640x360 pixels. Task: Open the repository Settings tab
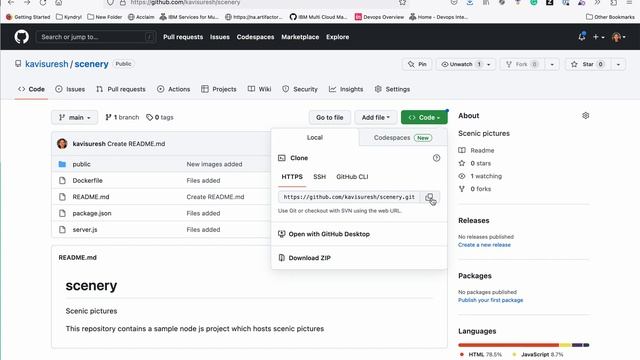(x=392, y=89)
